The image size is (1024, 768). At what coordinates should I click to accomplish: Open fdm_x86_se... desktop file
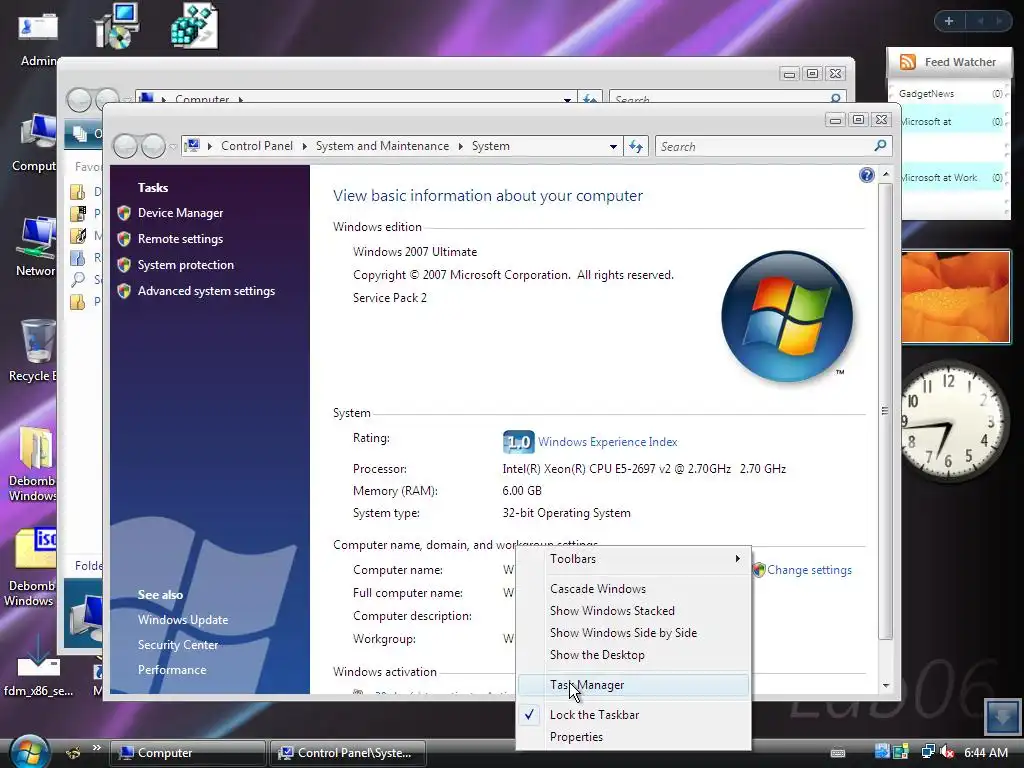pos(38,666)
